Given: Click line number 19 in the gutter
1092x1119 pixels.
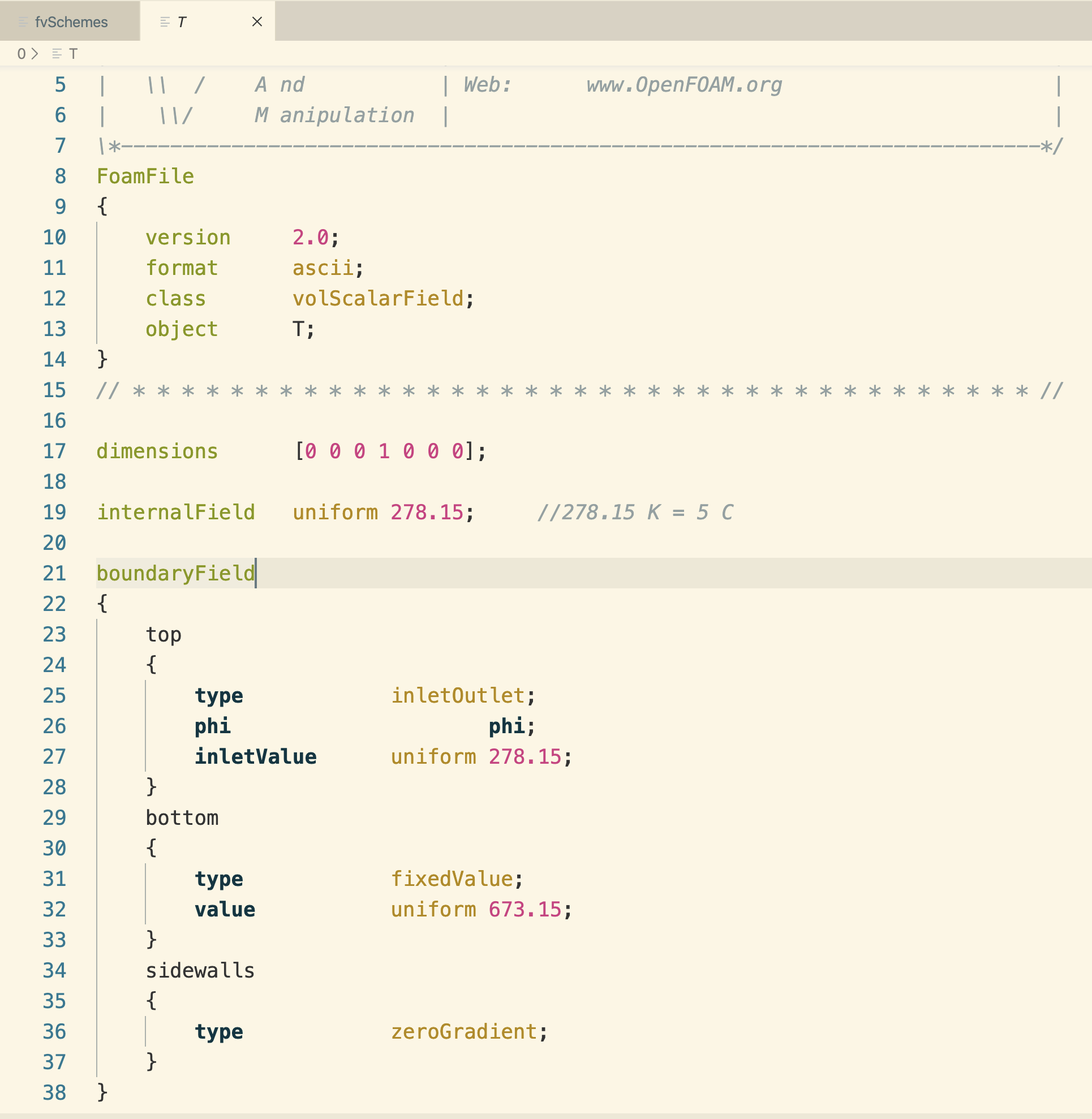Looking at the screenshot, I should (x=54, y=512).
